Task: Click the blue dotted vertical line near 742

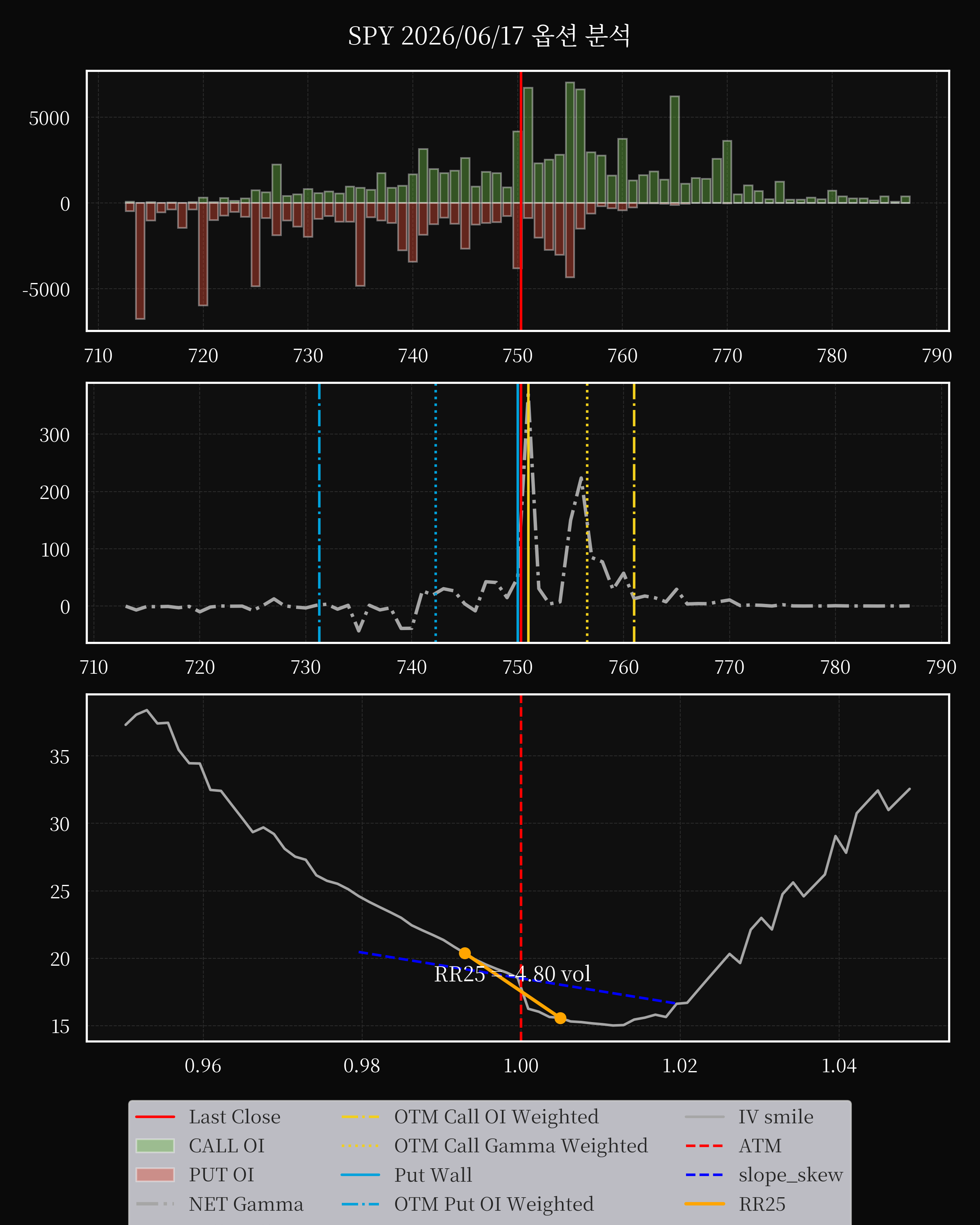Action: pos(436,513)
